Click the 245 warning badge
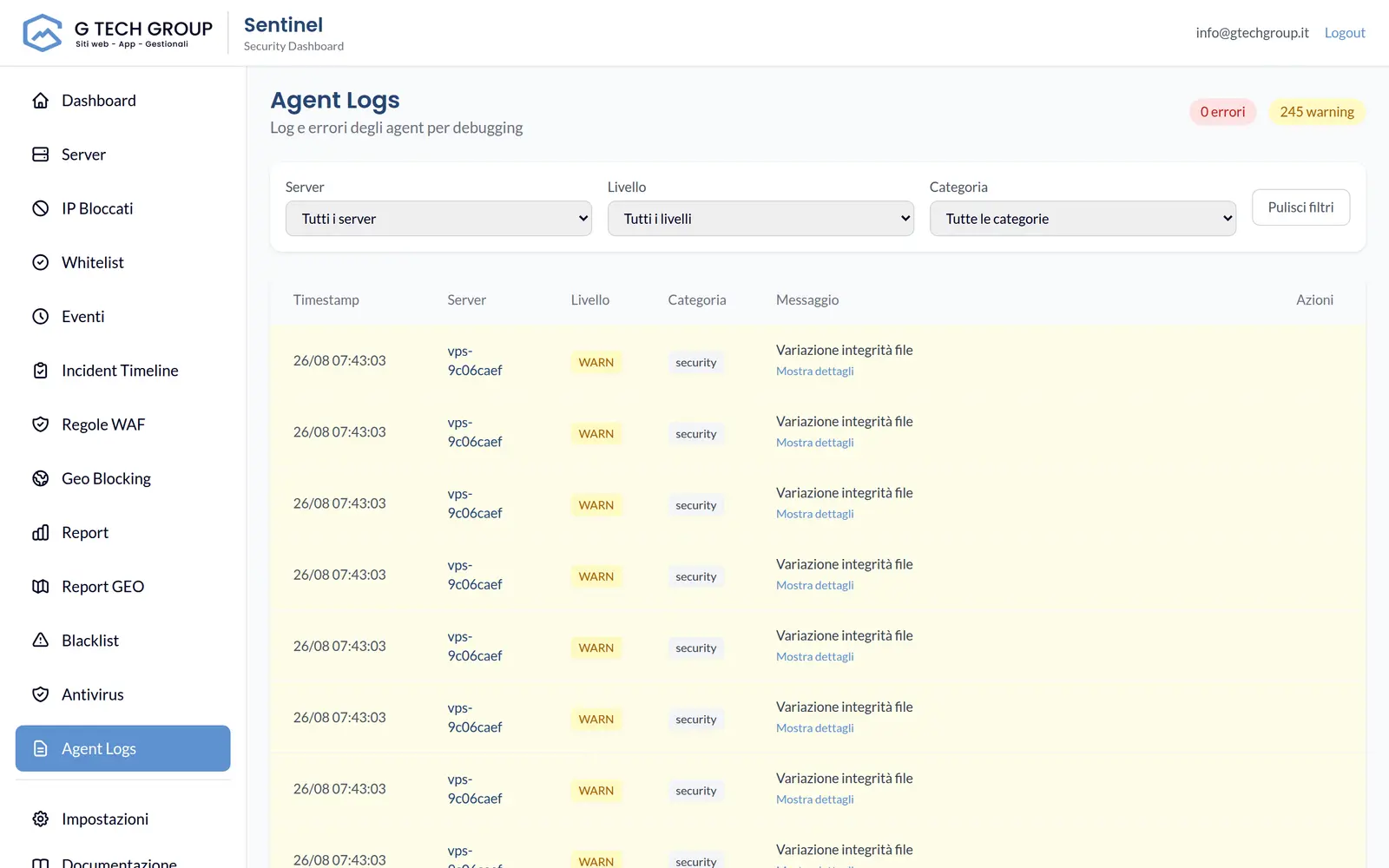 point(1317,112)
